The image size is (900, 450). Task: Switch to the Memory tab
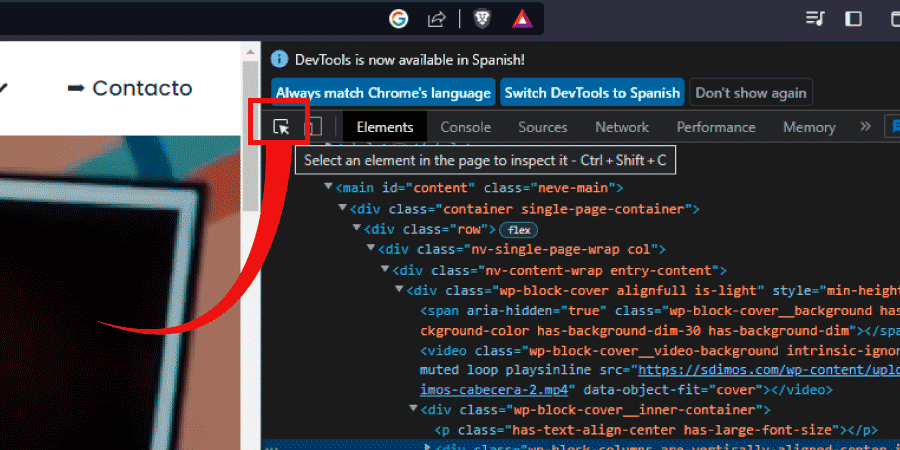[x=809, y=127]
